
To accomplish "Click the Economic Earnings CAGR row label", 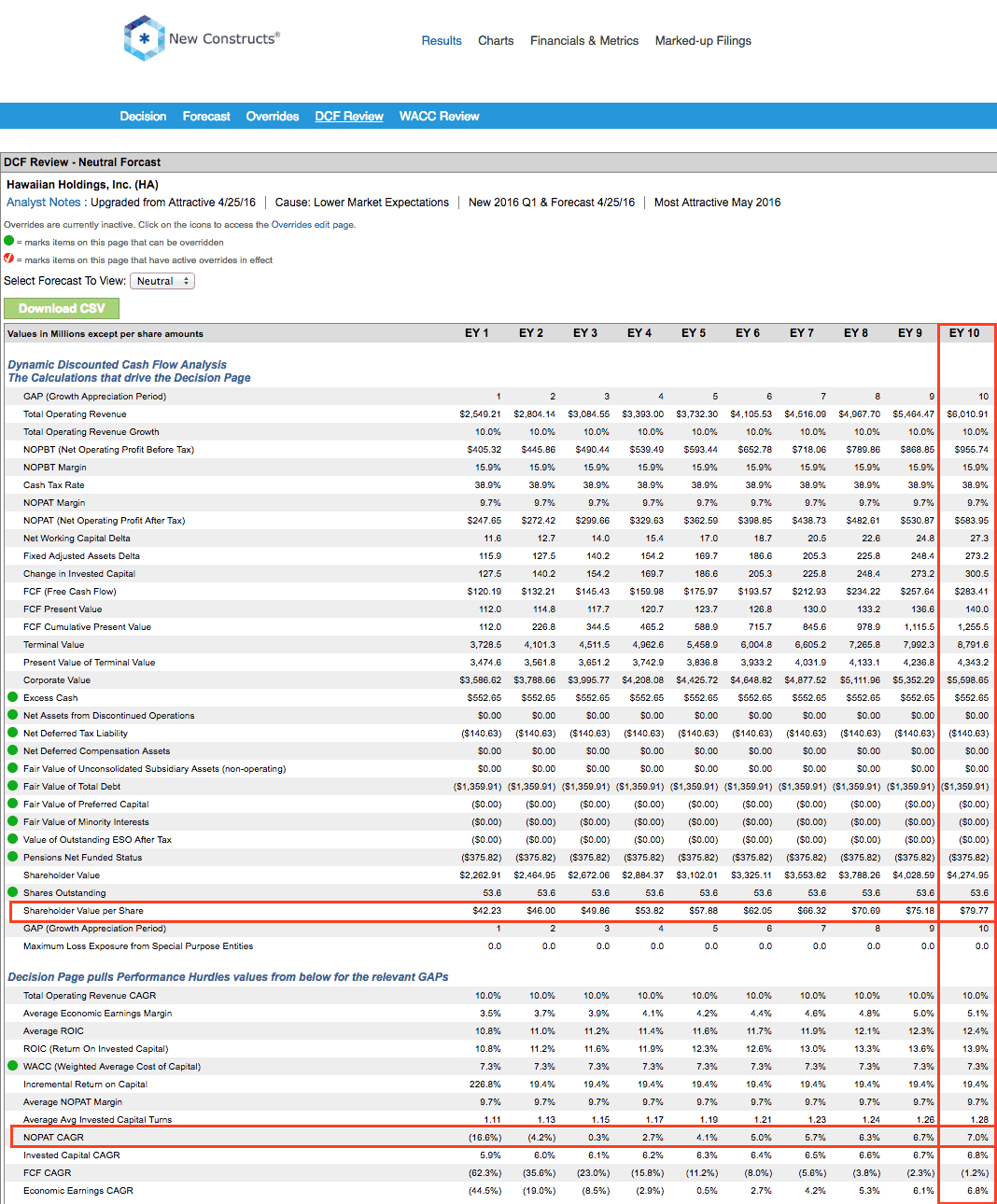I will [x=78, y=1190].
